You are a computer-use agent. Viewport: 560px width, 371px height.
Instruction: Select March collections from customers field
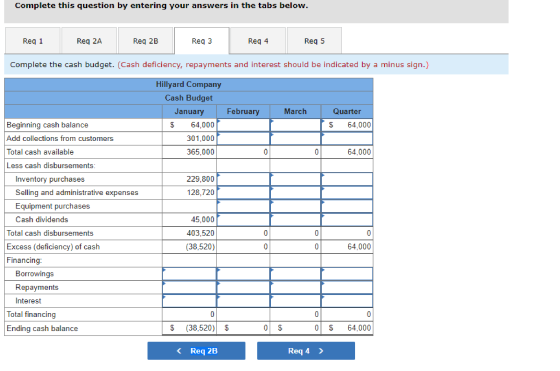point(295,139)
